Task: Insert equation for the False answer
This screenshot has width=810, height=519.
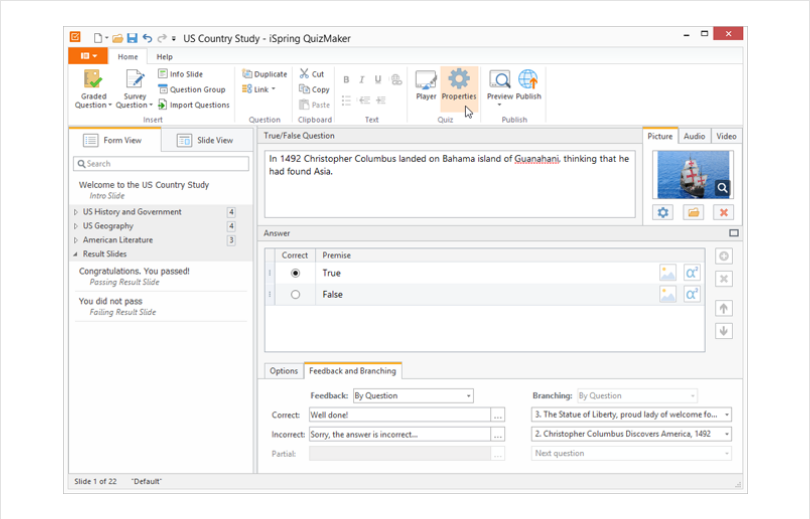Action: click(692, 294)
